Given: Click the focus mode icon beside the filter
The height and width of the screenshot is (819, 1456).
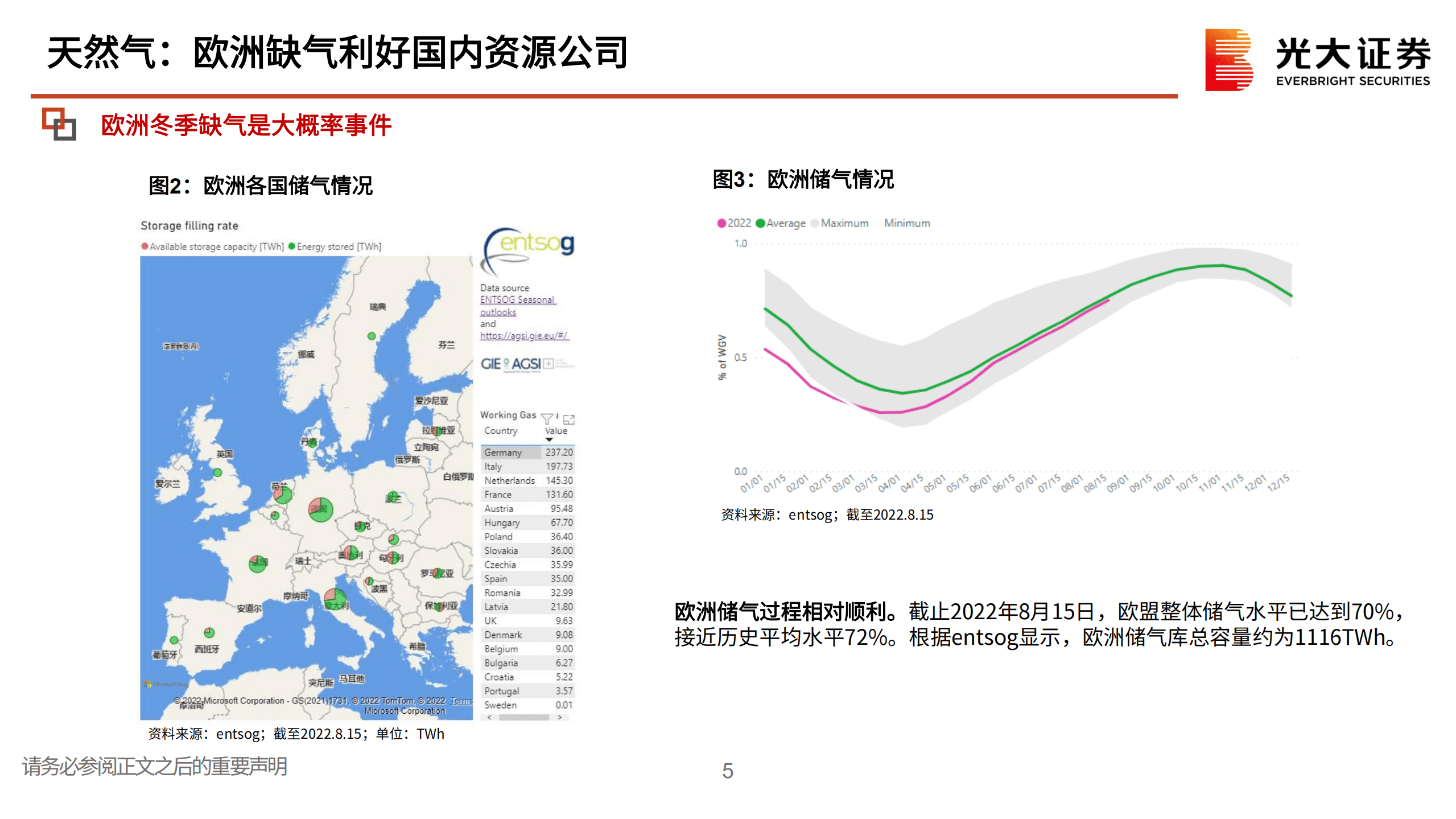Looking at the screenshot, I should [569, 419].
